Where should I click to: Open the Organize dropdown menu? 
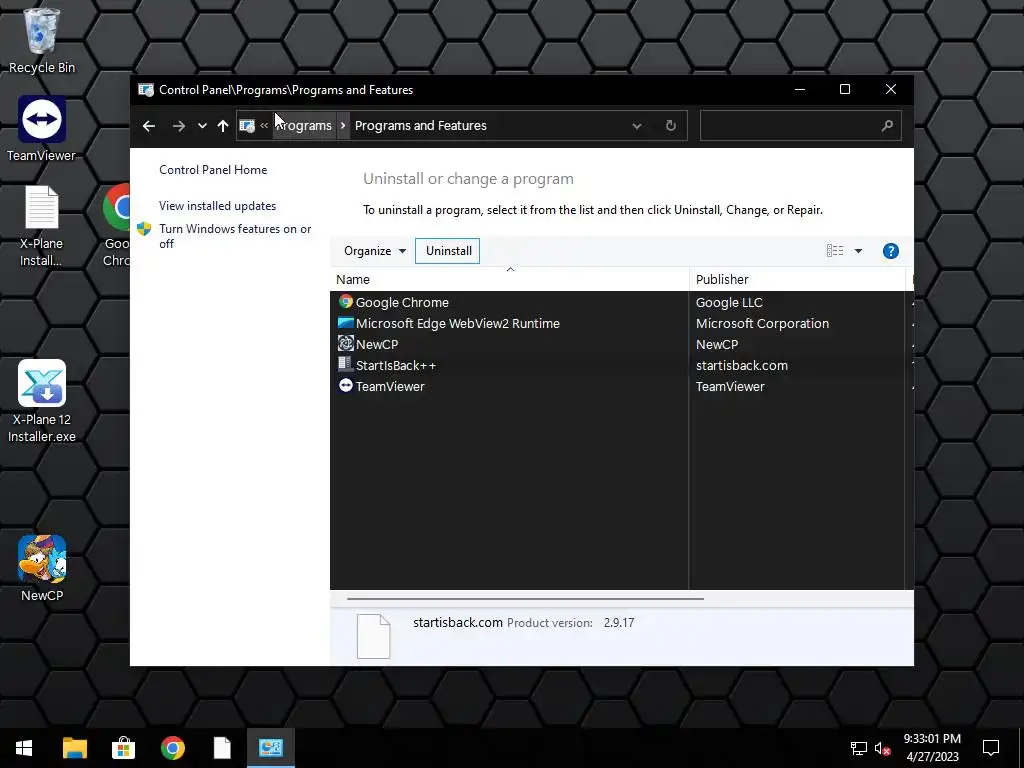coord(376,251)
